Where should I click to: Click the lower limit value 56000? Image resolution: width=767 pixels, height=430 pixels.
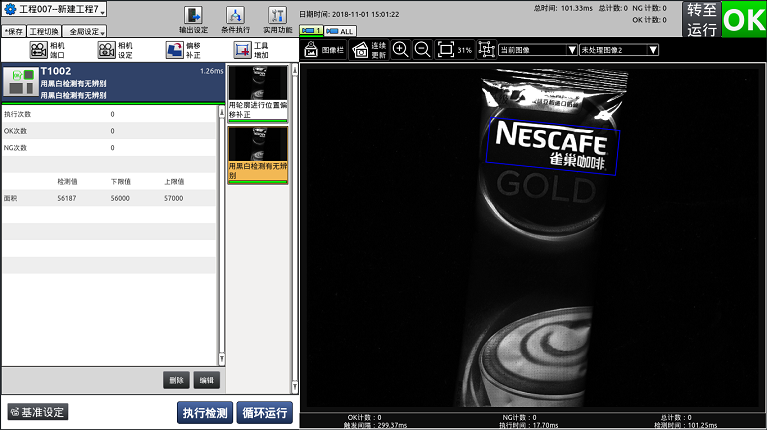coord(120,198)
